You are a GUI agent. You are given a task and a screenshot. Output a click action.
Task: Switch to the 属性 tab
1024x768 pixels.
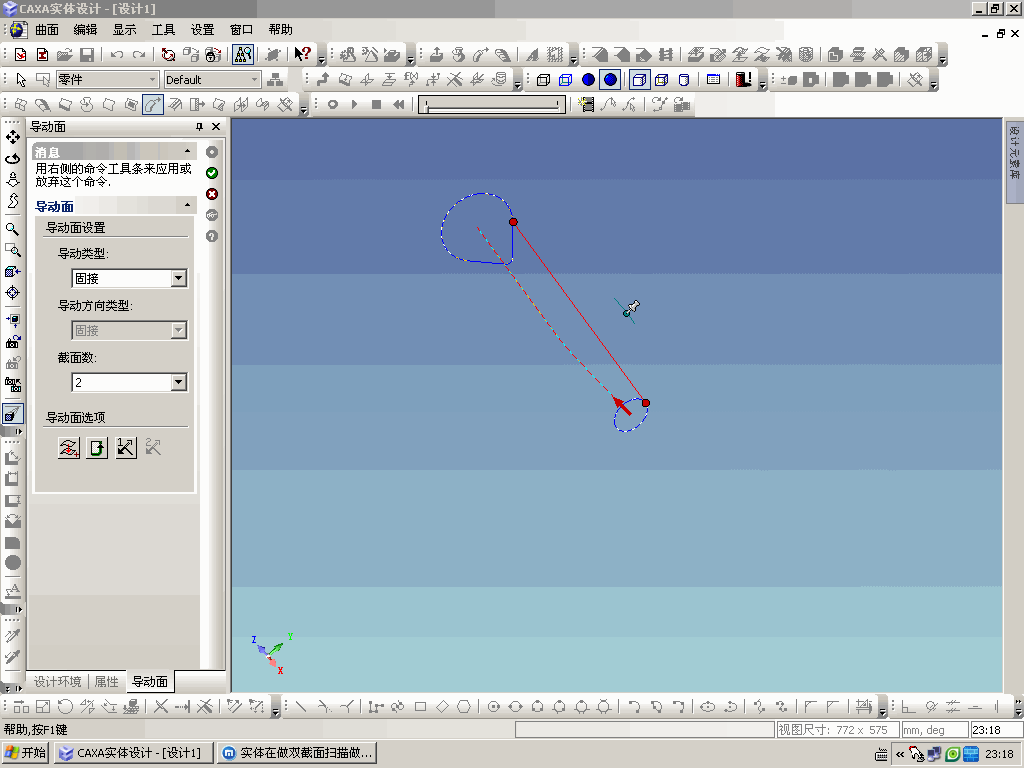point(106,682)
